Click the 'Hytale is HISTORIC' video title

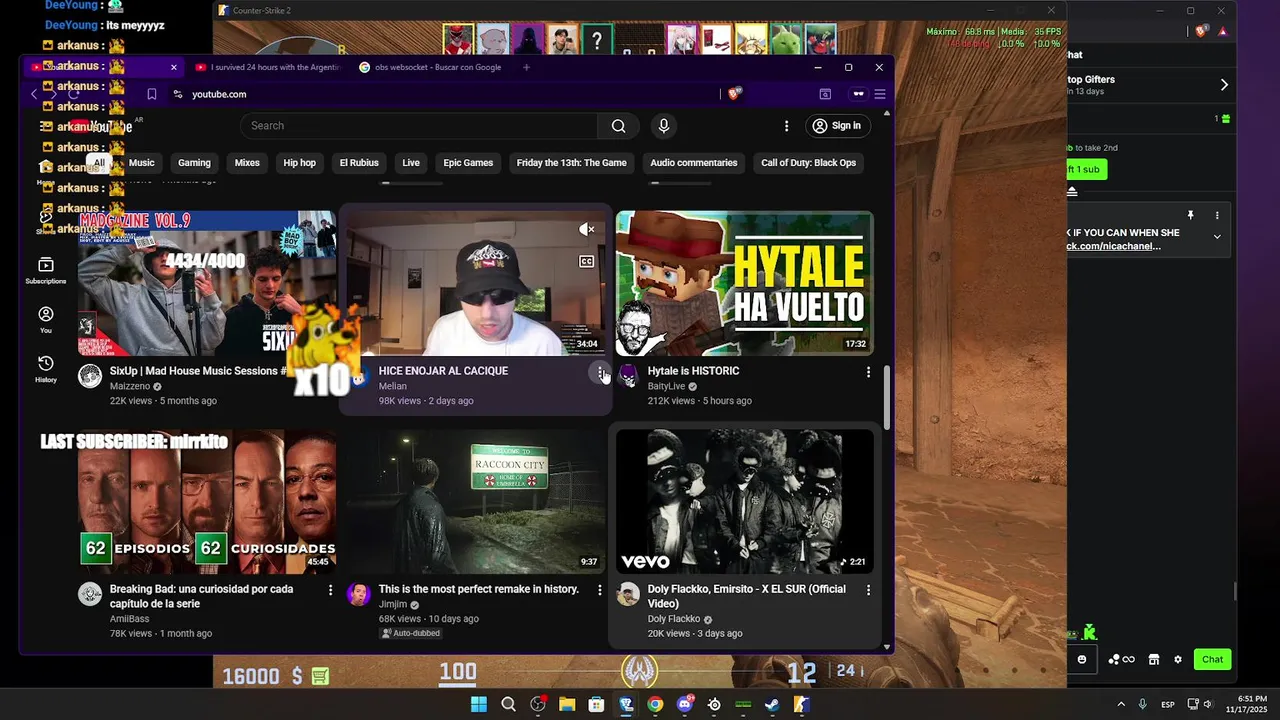(693, 371)
